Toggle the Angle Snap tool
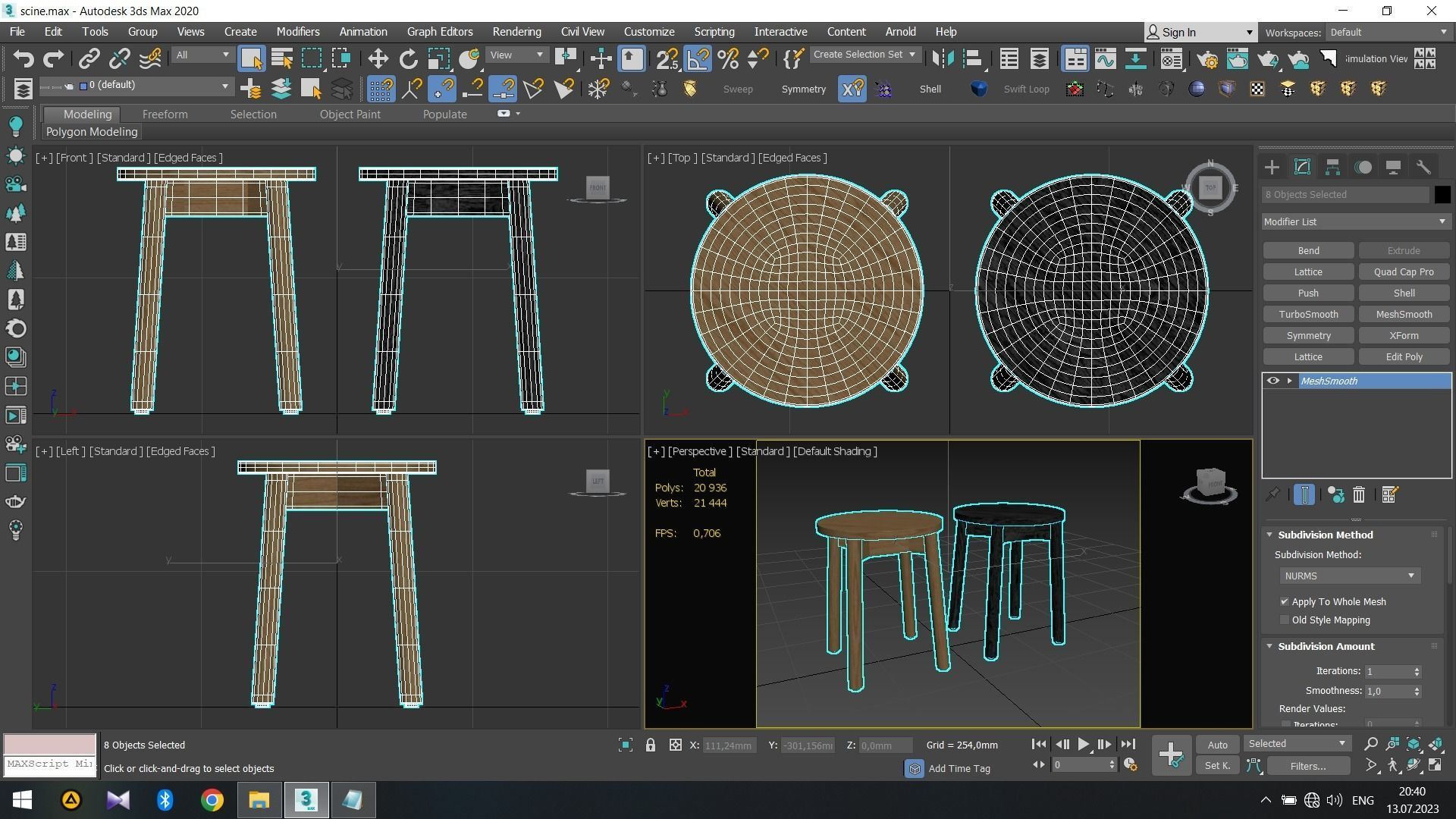This screenshot has width=1456, height=819. pyautogui.click(x=698, y=58)
